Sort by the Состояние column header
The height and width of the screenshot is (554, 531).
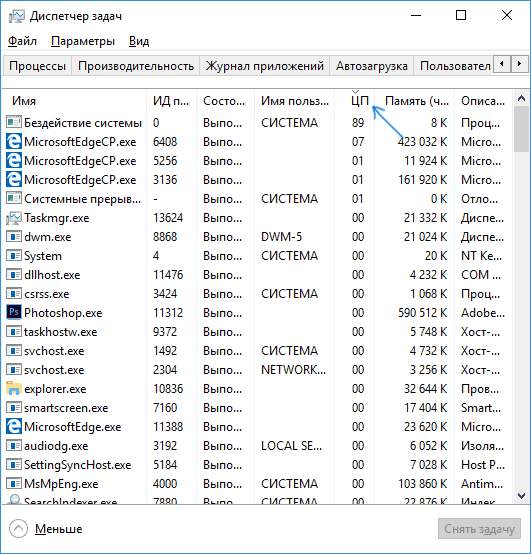[225, 101]
